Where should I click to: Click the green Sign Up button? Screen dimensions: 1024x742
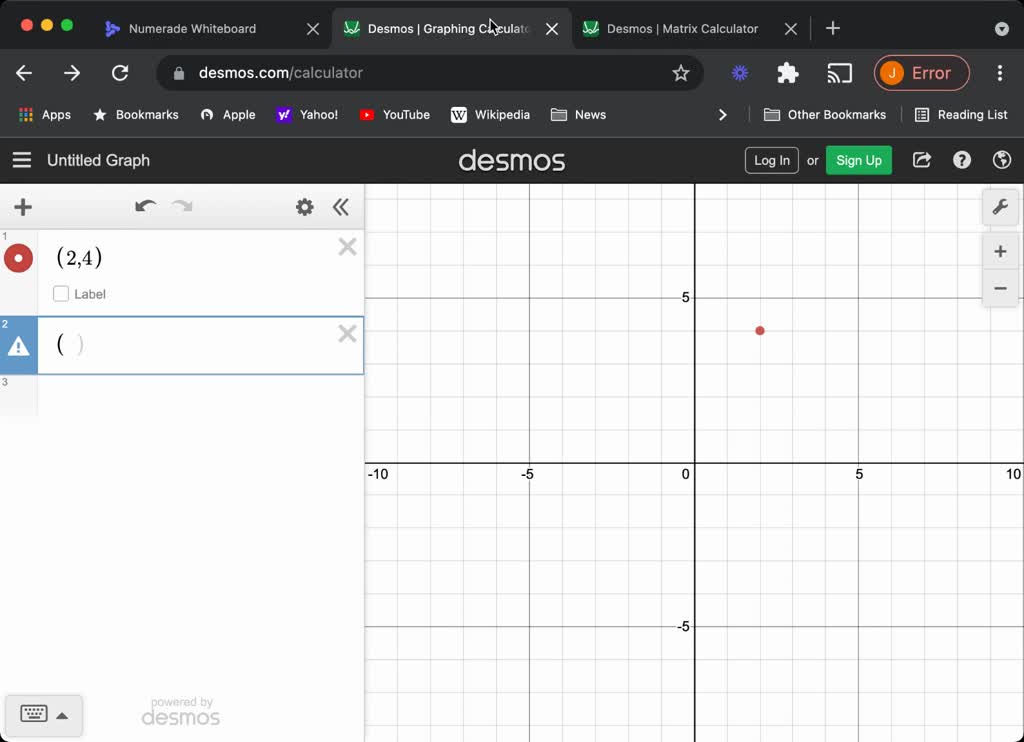tap(858, 160)
